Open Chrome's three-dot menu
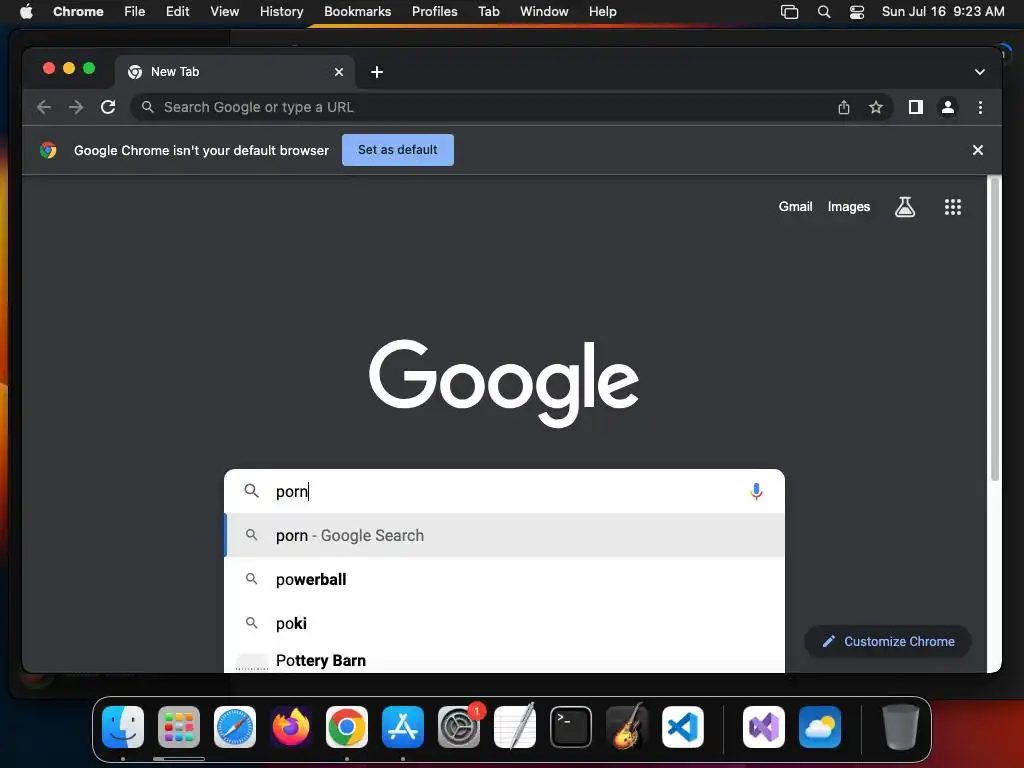The image size is (1024, 768). click(x=980, y=107)
